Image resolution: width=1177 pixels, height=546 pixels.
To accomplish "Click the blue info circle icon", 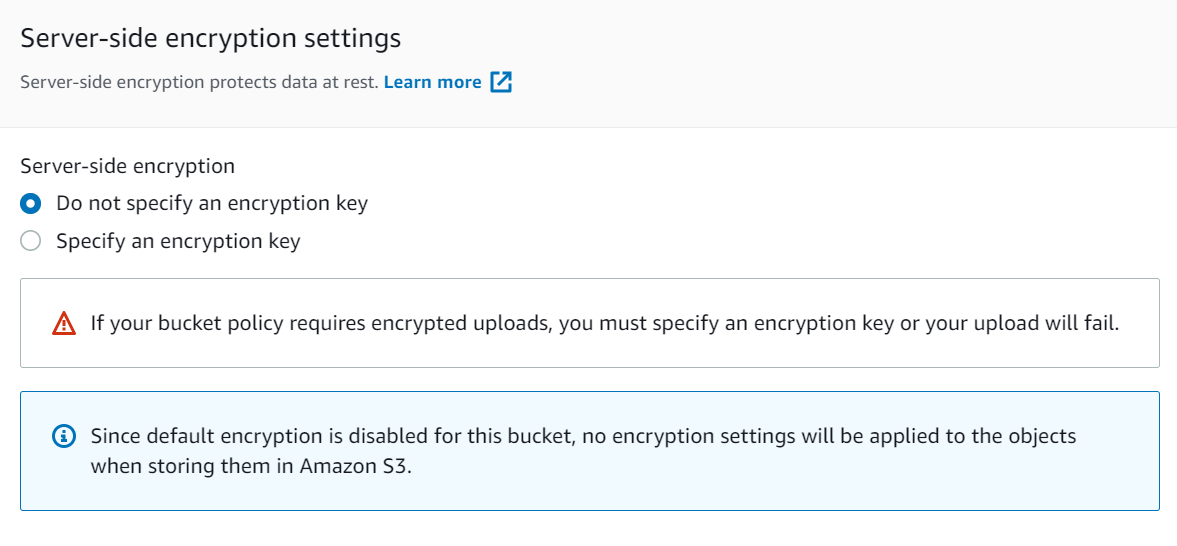I will click(x=65, y=435).
